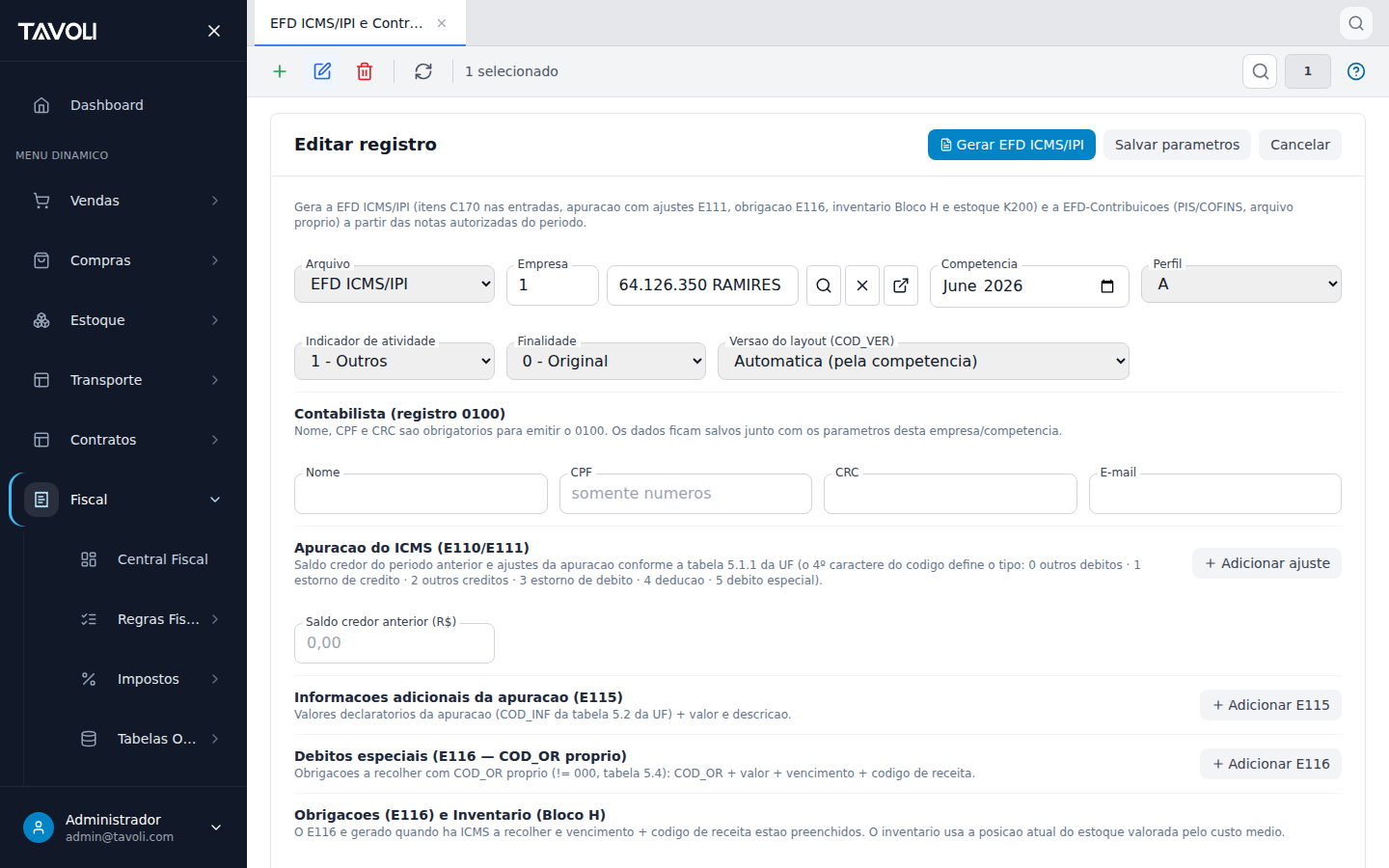Open the Versao do layout dropdown

[923, 362]
